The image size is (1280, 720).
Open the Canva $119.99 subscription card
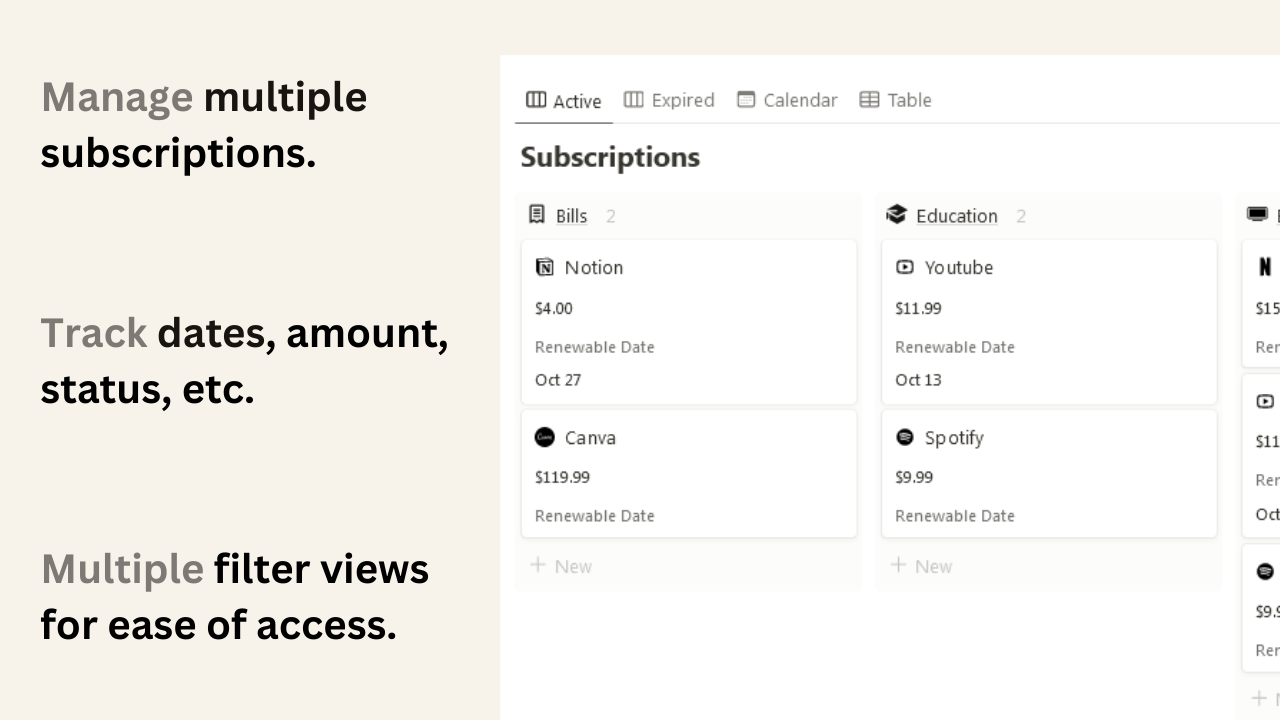689,473
